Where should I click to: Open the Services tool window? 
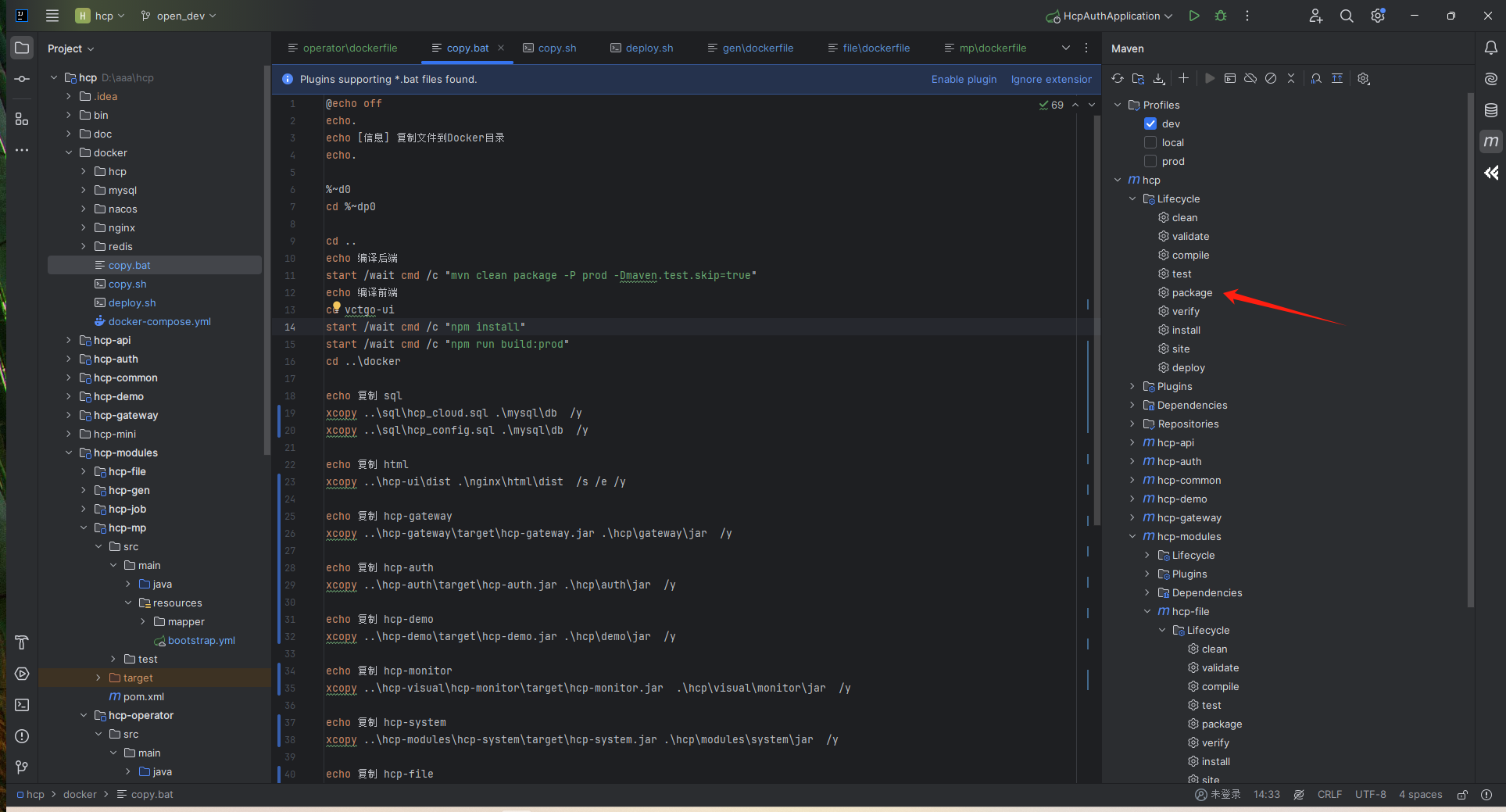tap(22, 674)
